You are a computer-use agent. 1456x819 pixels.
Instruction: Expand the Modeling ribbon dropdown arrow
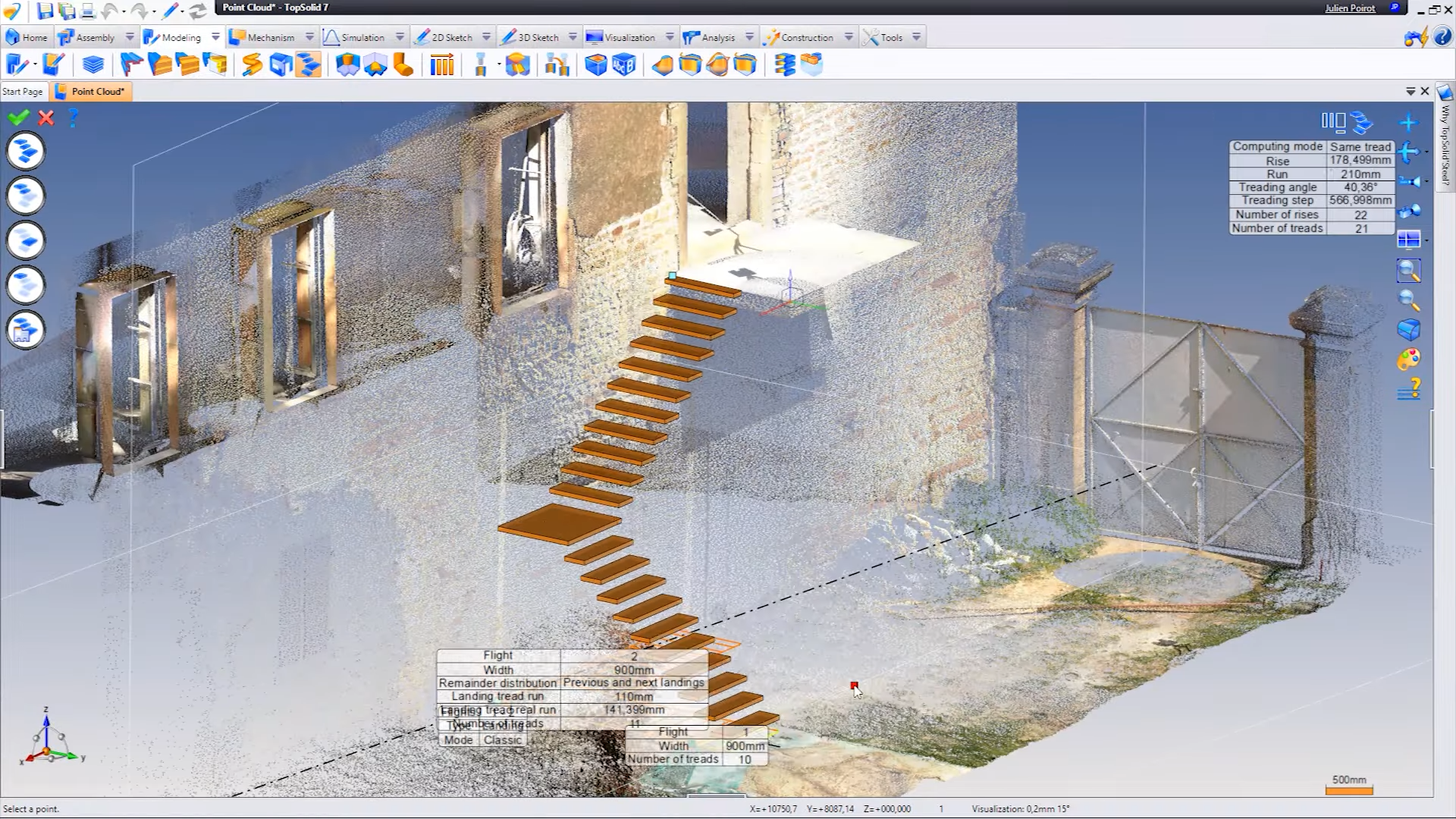click(x=215, y=36)
